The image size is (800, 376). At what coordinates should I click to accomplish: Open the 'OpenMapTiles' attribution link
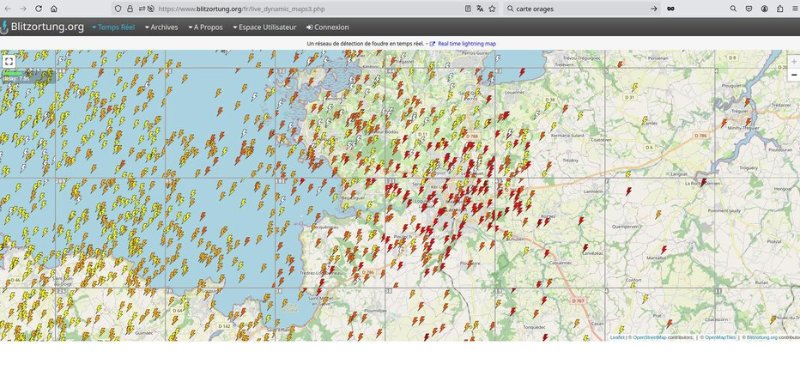click(720, 337)
